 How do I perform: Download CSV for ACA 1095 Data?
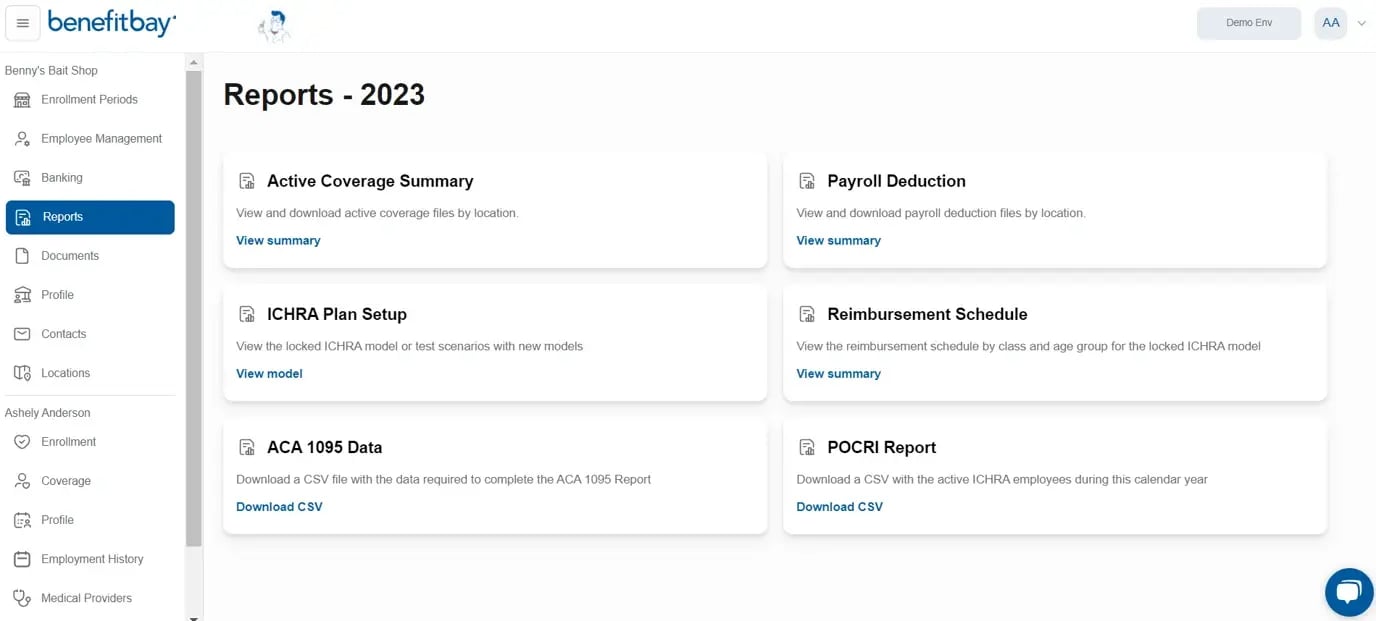click(279, 506)
